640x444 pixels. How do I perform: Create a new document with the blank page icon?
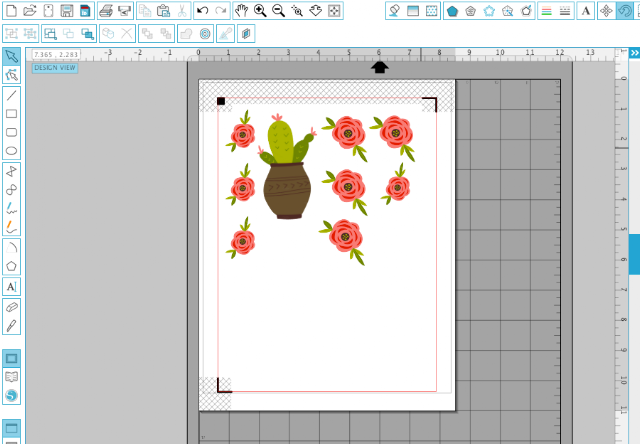(11, 11)
